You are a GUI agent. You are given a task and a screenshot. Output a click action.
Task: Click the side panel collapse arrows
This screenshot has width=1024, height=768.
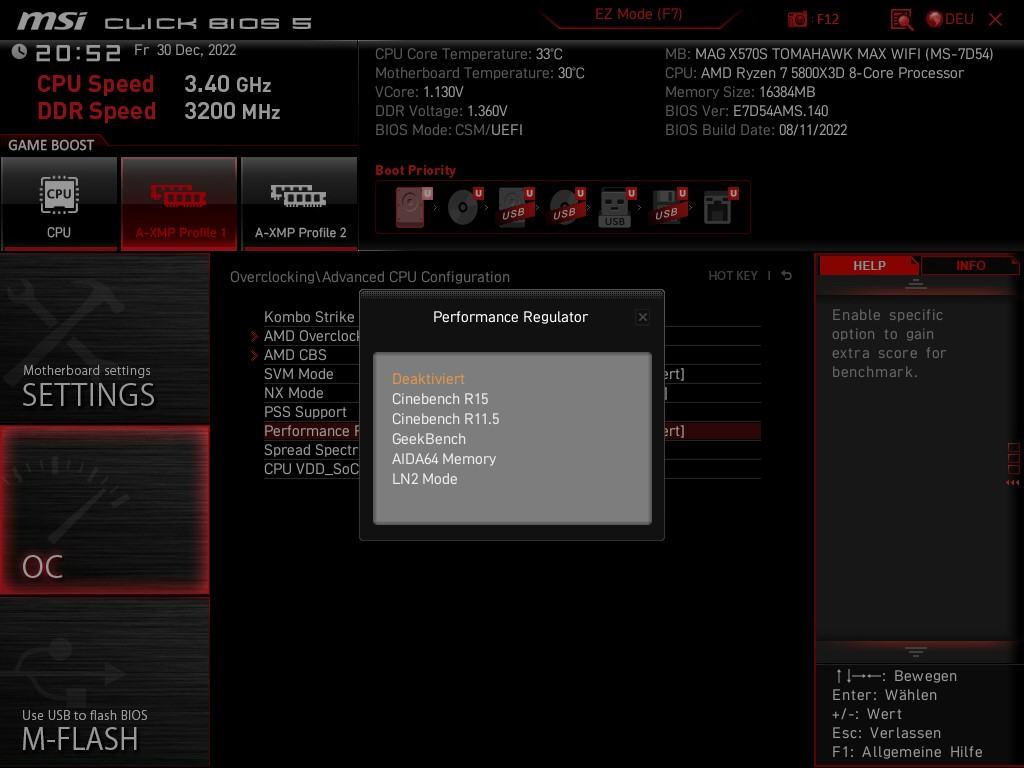[1012, 483]
